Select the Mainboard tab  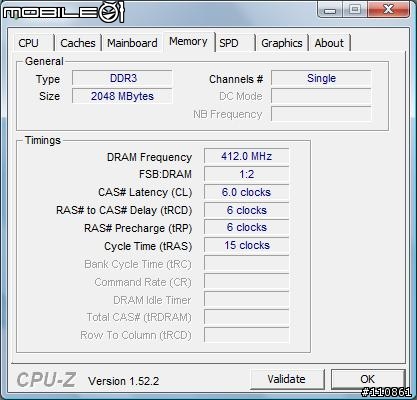tap(132, 43)
